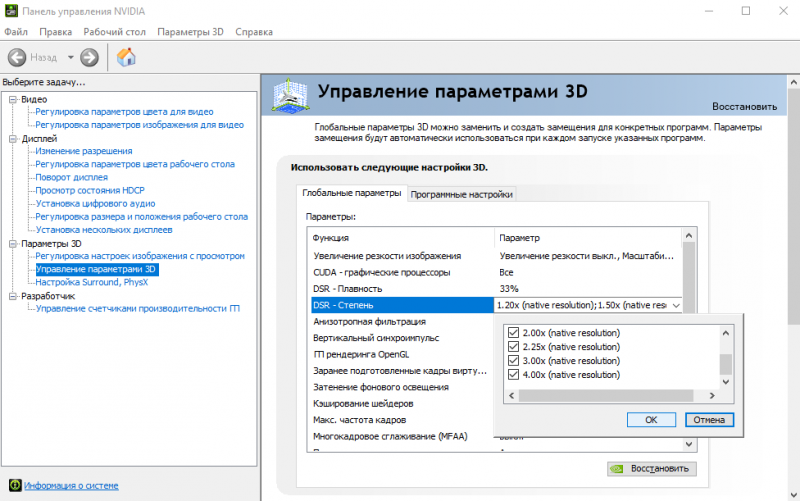Viewport: 800px width, 501px height.
Task: Uncheck the 3.00x native resolution box
Action: [x=513, y=361]
